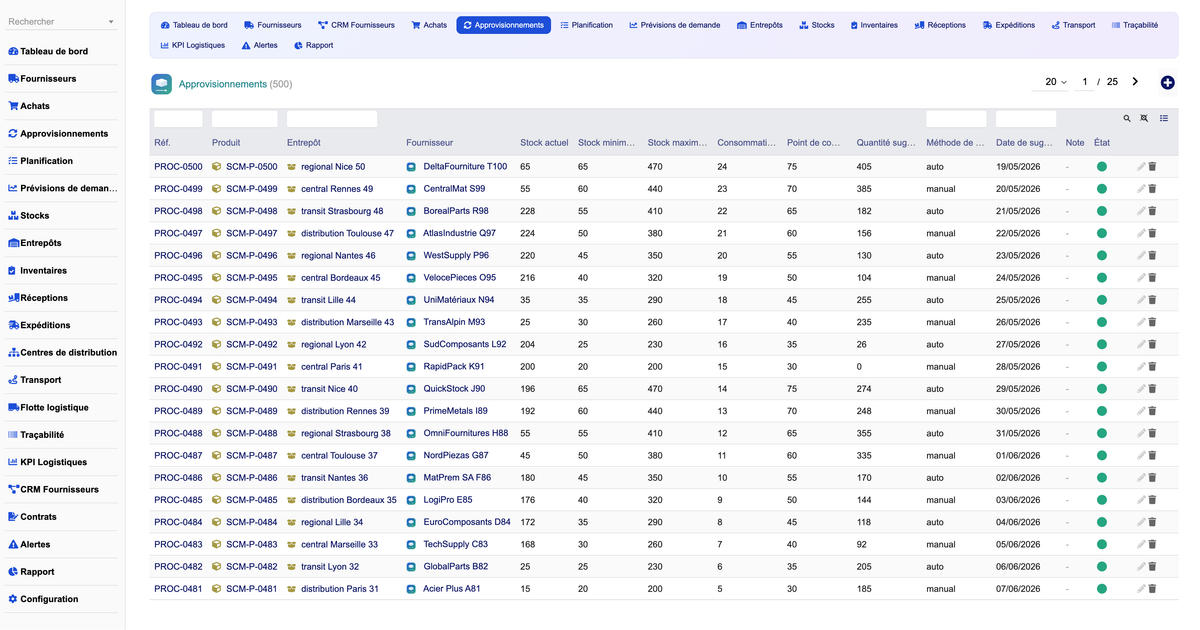Viewport: 1200px width, 630px height.
Task: Click the supplier icon next to Acier Plus A81
Action: pyautogui.click(x=411, y=589)
